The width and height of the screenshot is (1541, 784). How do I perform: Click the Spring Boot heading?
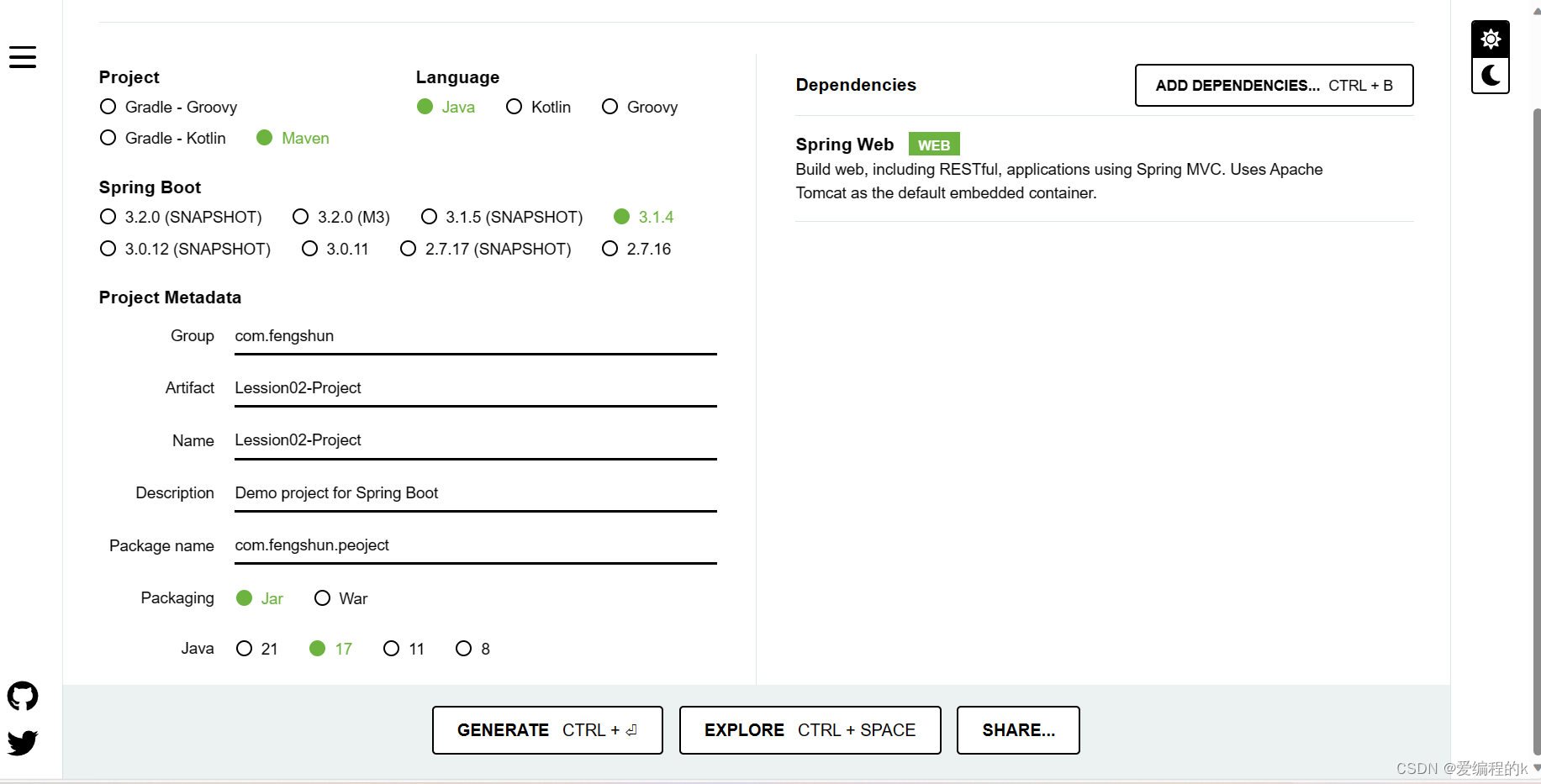150,187
